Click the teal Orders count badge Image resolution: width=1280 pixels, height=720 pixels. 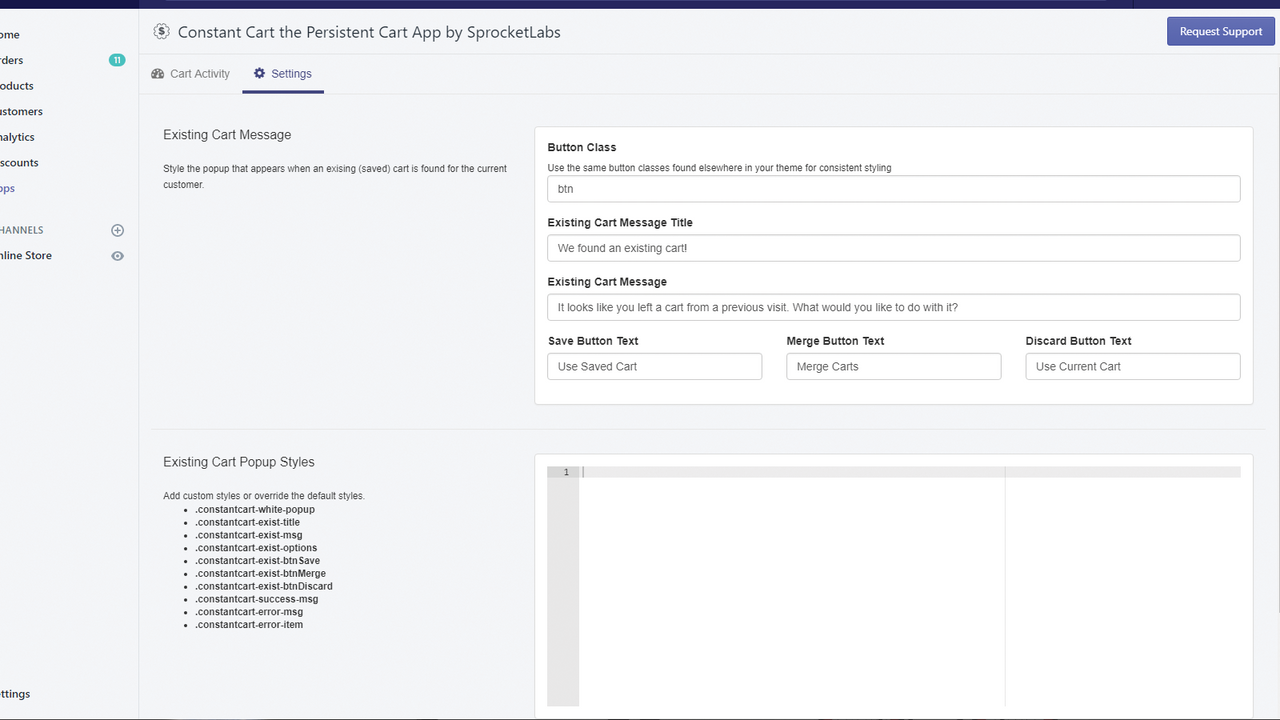coord(117,60)
